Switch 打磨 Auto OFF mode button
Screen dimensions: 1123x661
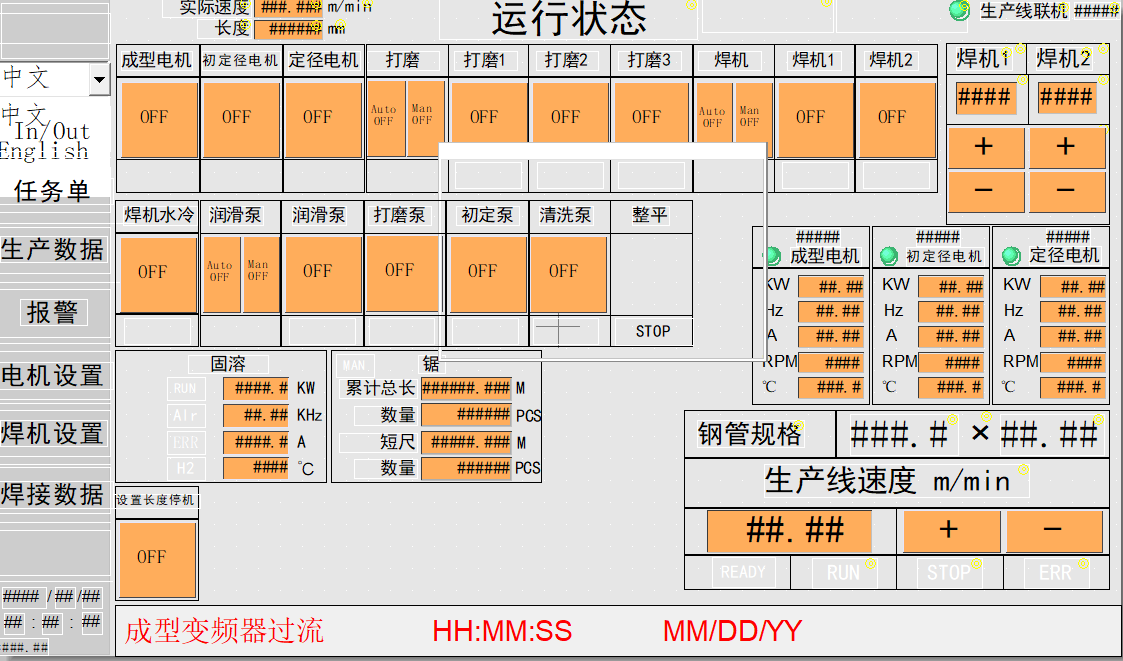[x=384, y=118]
